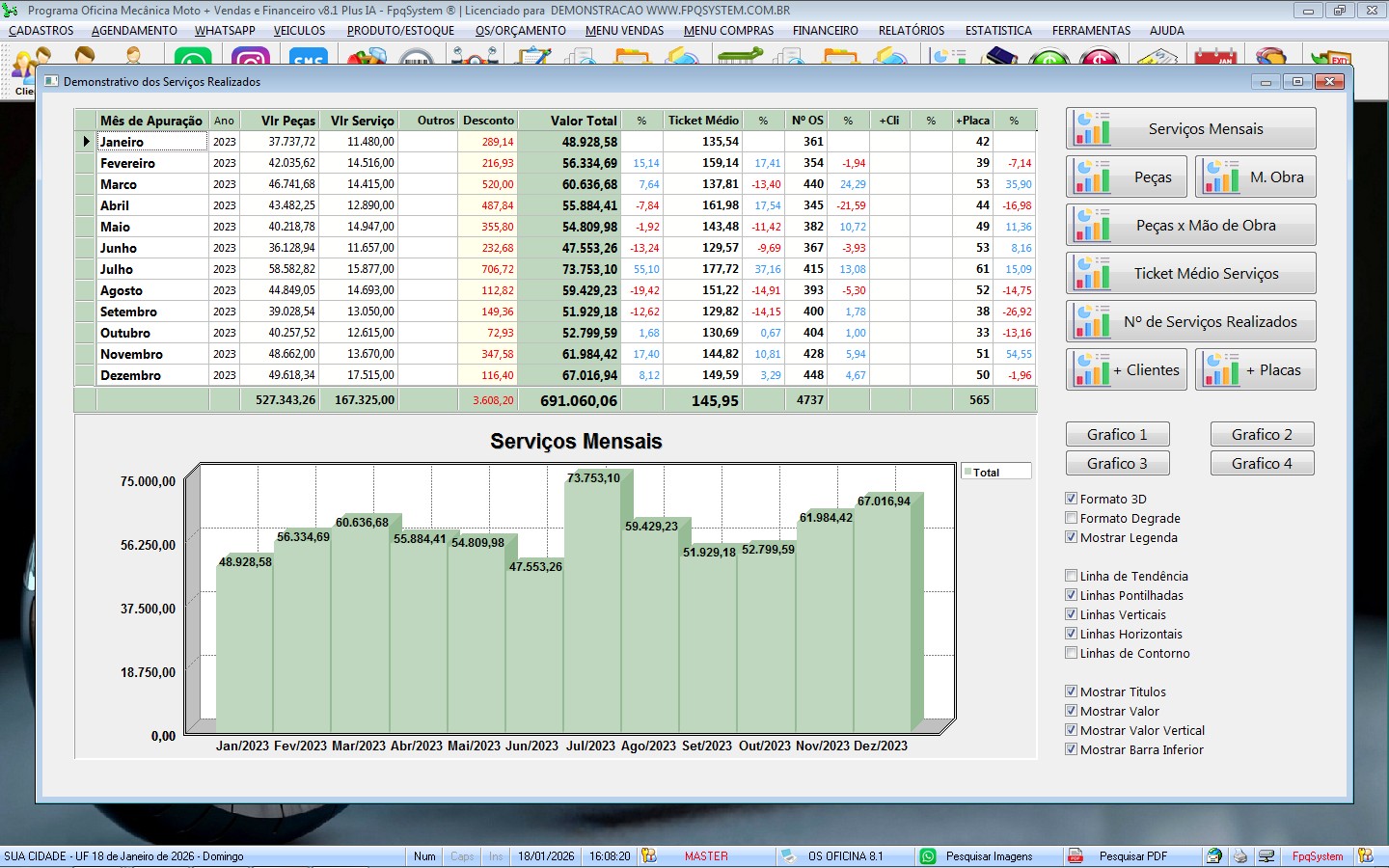Image resolution: width=1389 pixels, height=868 pixels.
Task: Open the FINANCEIRO menu
Action: (x=825, y=31)
